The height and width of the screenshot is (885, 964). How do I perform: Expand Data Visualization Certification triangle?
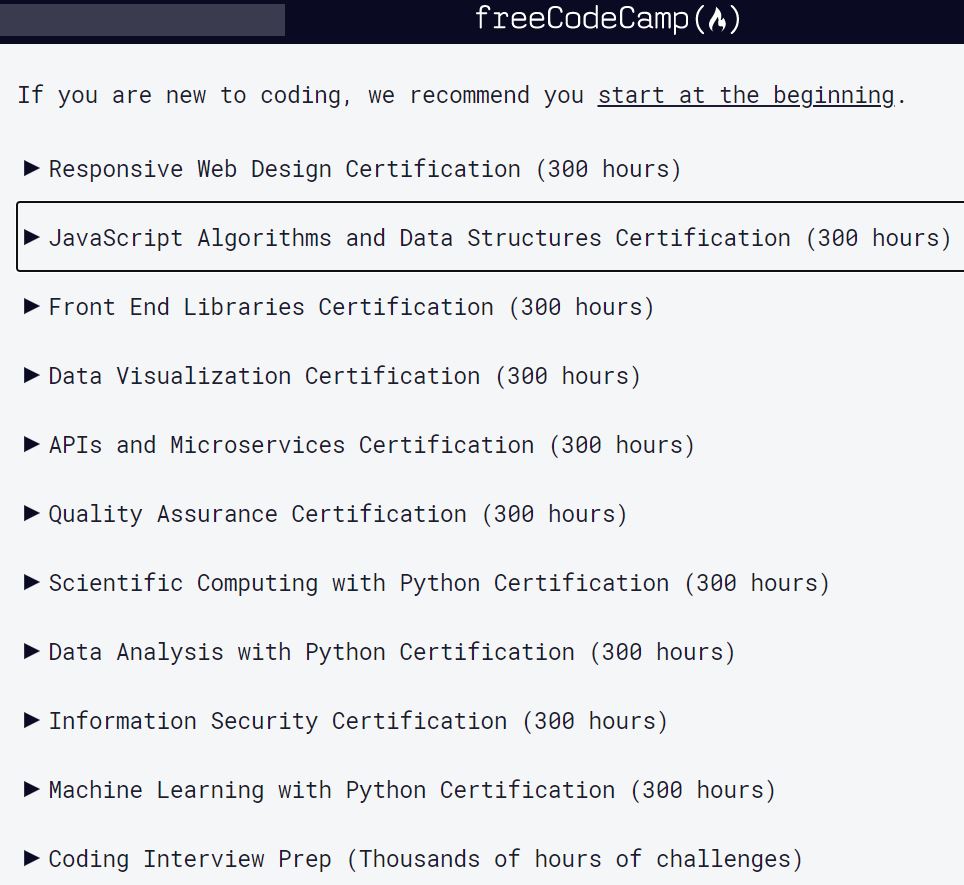point(31,375)
